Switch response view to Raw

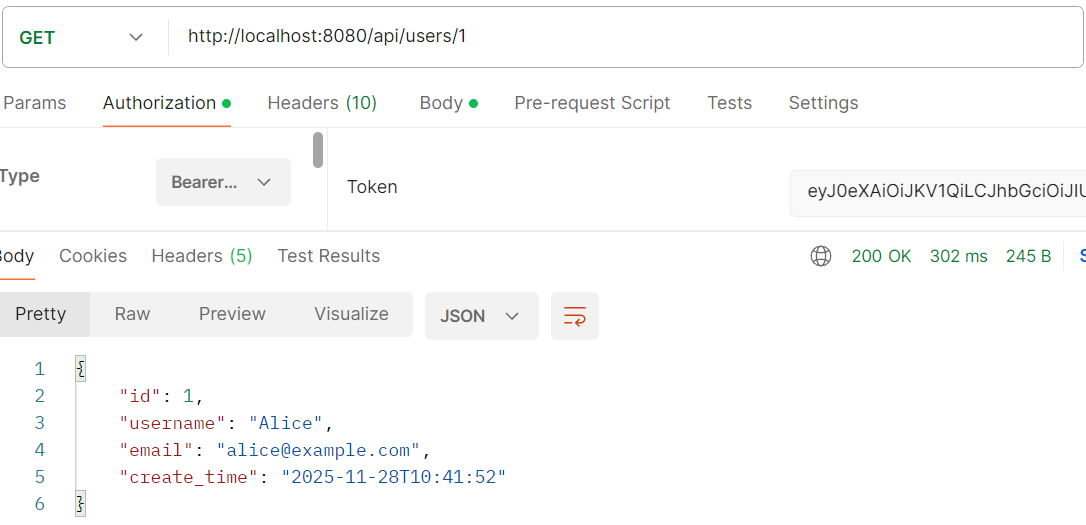coord(132,314)
